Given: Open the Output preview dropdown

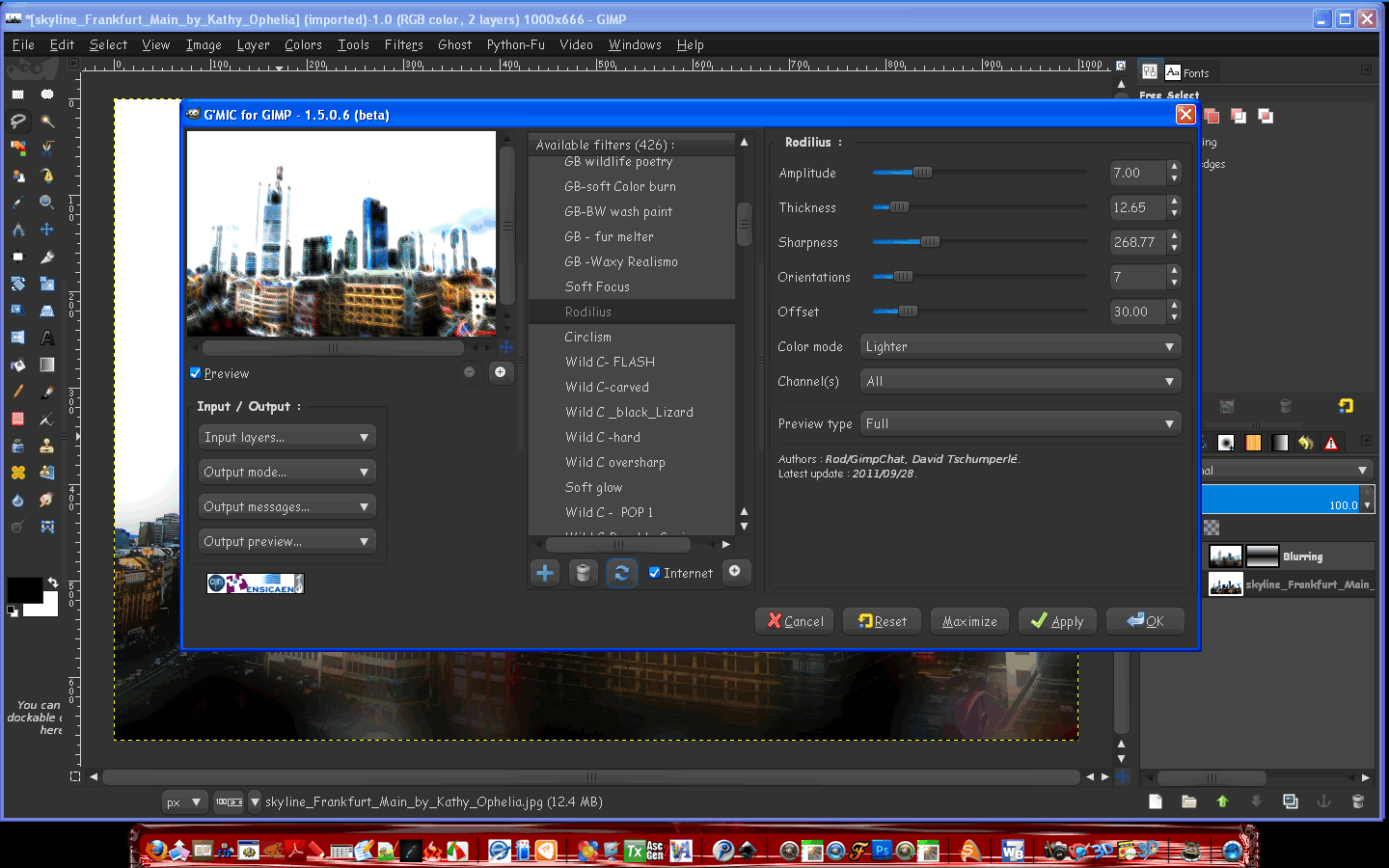Looking at the screenshot, I should coord(286,541).
